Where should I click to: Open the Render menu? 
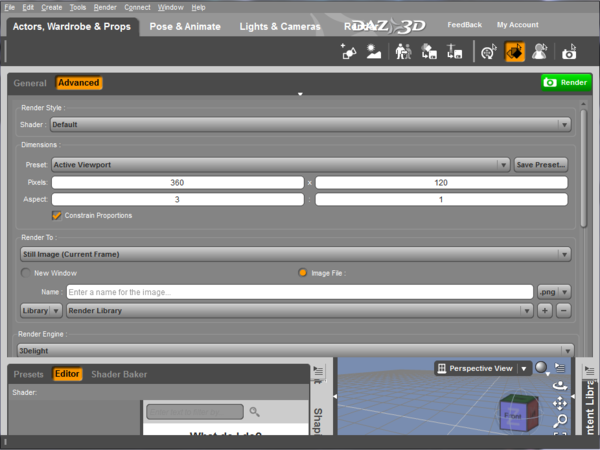pyautogui.click(x=105, y=7)
